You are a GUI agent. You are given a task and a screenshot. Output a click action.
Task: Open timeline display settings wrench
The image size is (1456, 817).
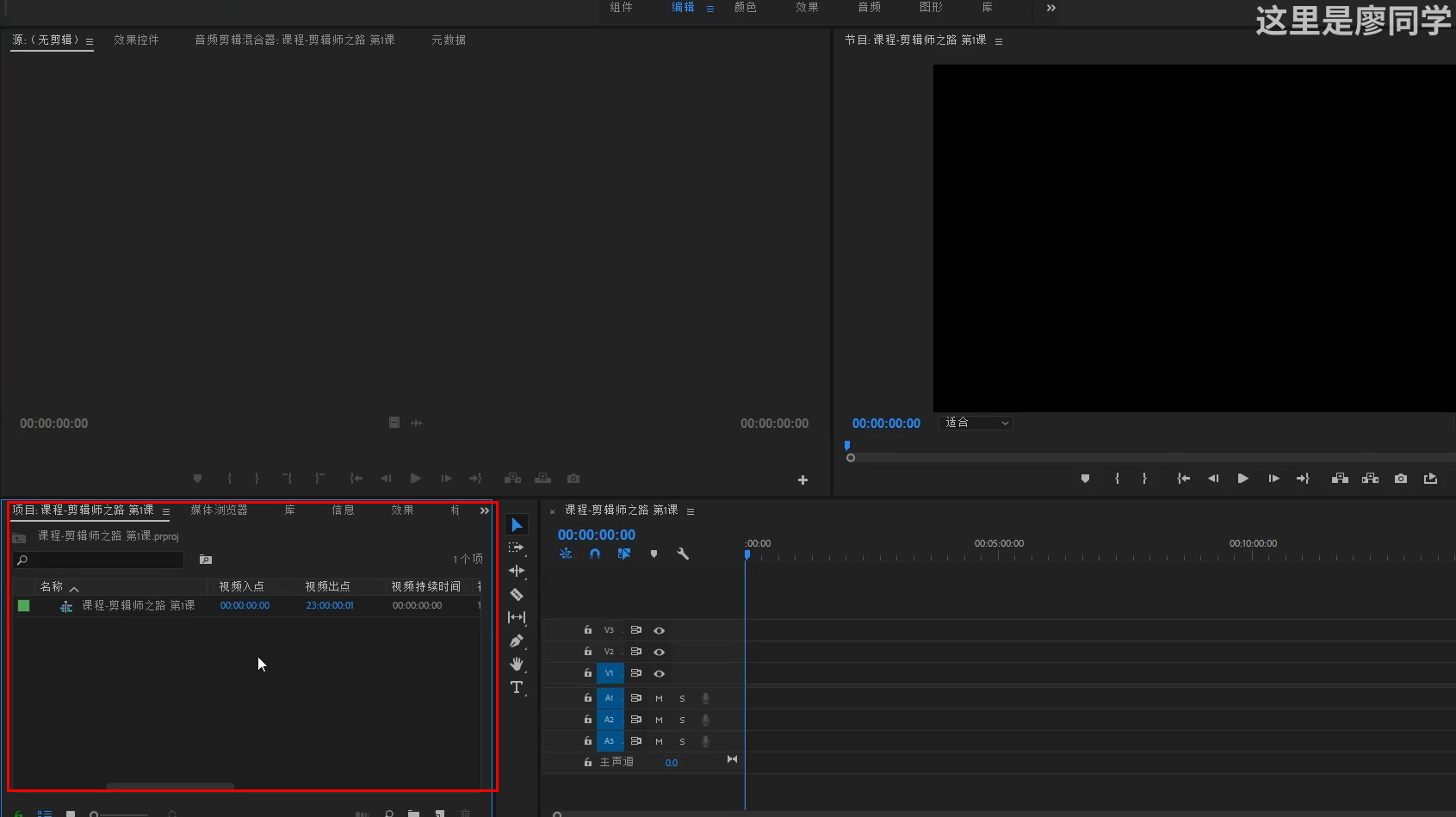pos(683,554)
